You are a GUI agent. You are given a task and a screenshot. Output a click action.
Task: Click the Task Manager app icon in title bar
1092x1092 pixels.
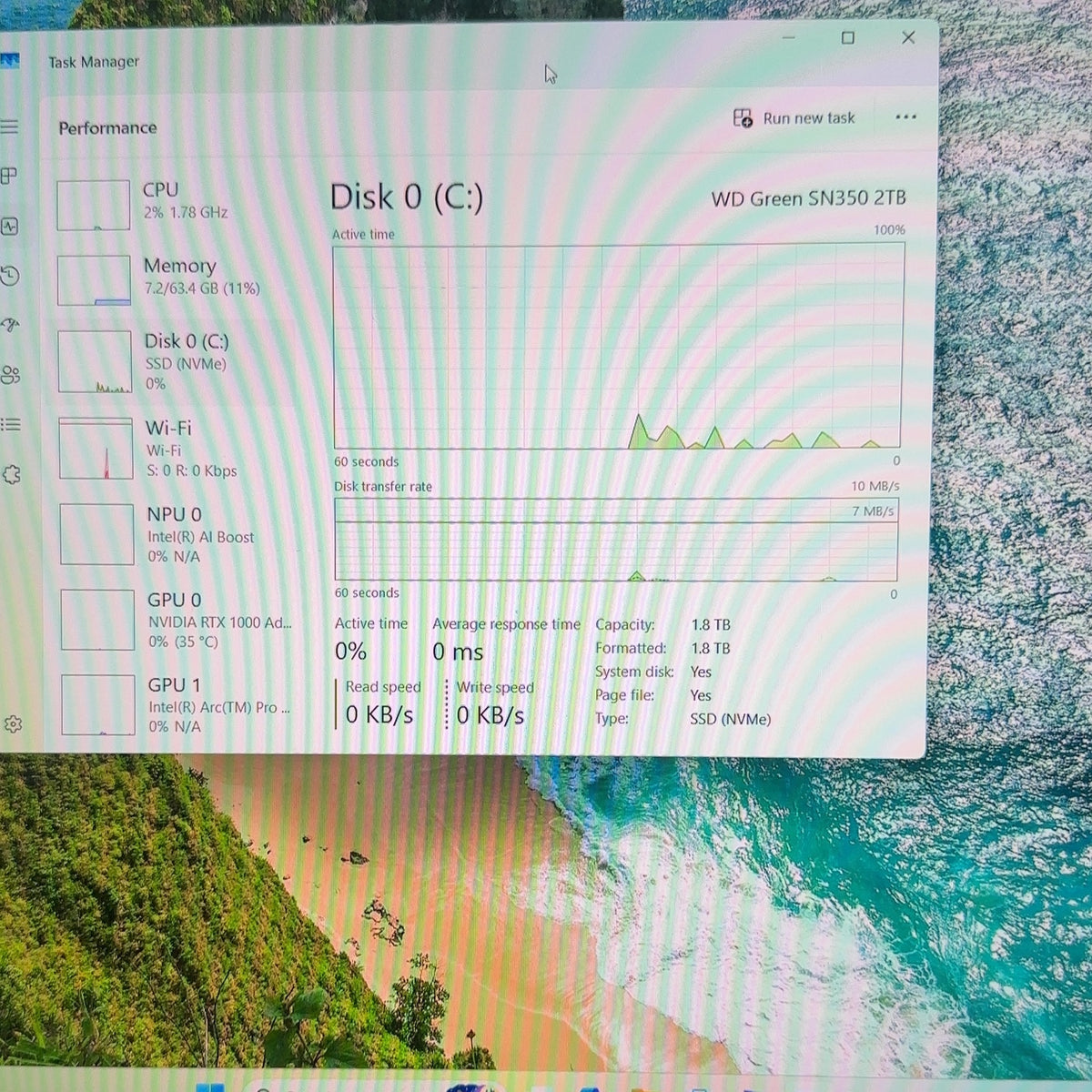[9, 61]
